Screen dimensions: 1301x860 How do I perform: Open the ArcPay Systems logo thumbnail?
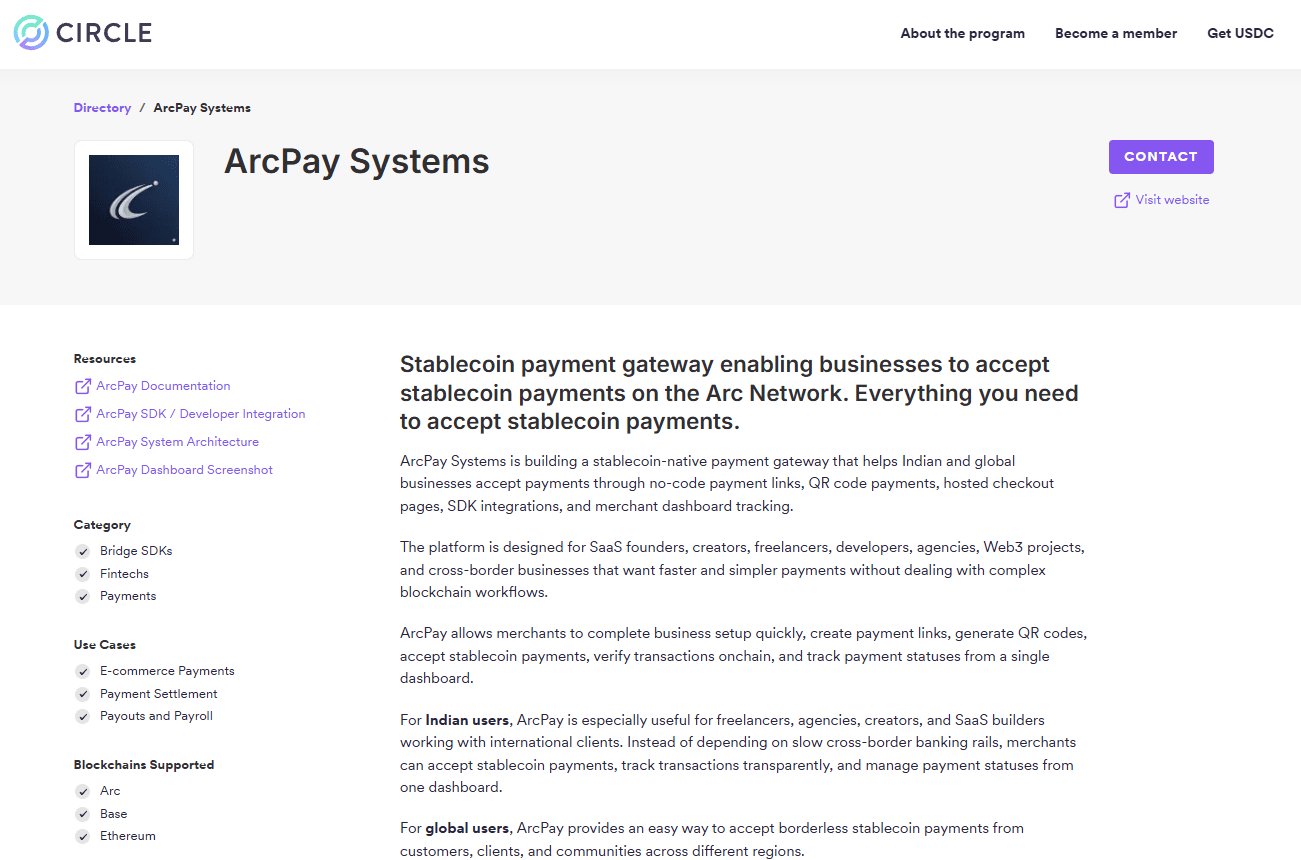[x=134, y=200]
